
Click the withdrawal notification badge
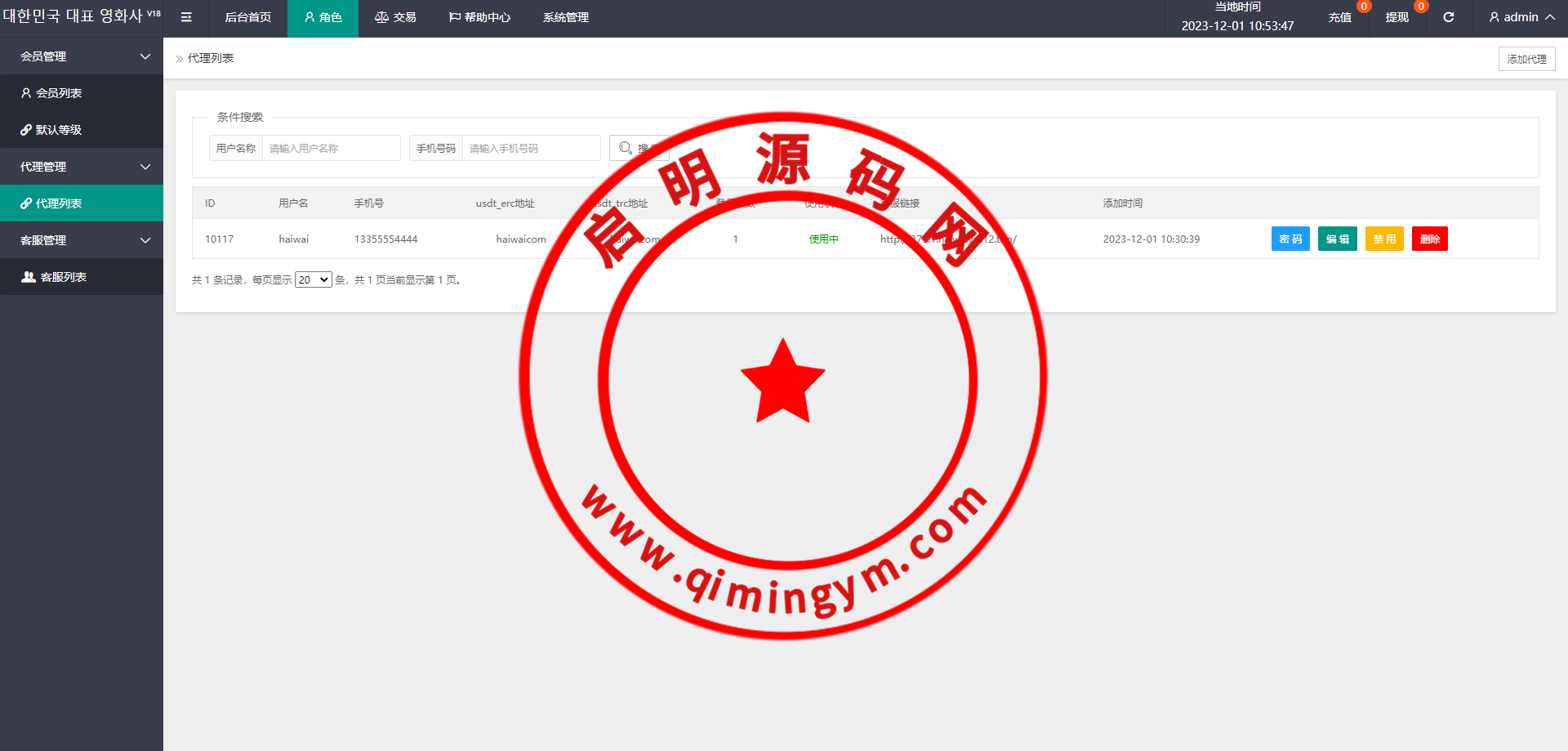tap(1420, 7)
